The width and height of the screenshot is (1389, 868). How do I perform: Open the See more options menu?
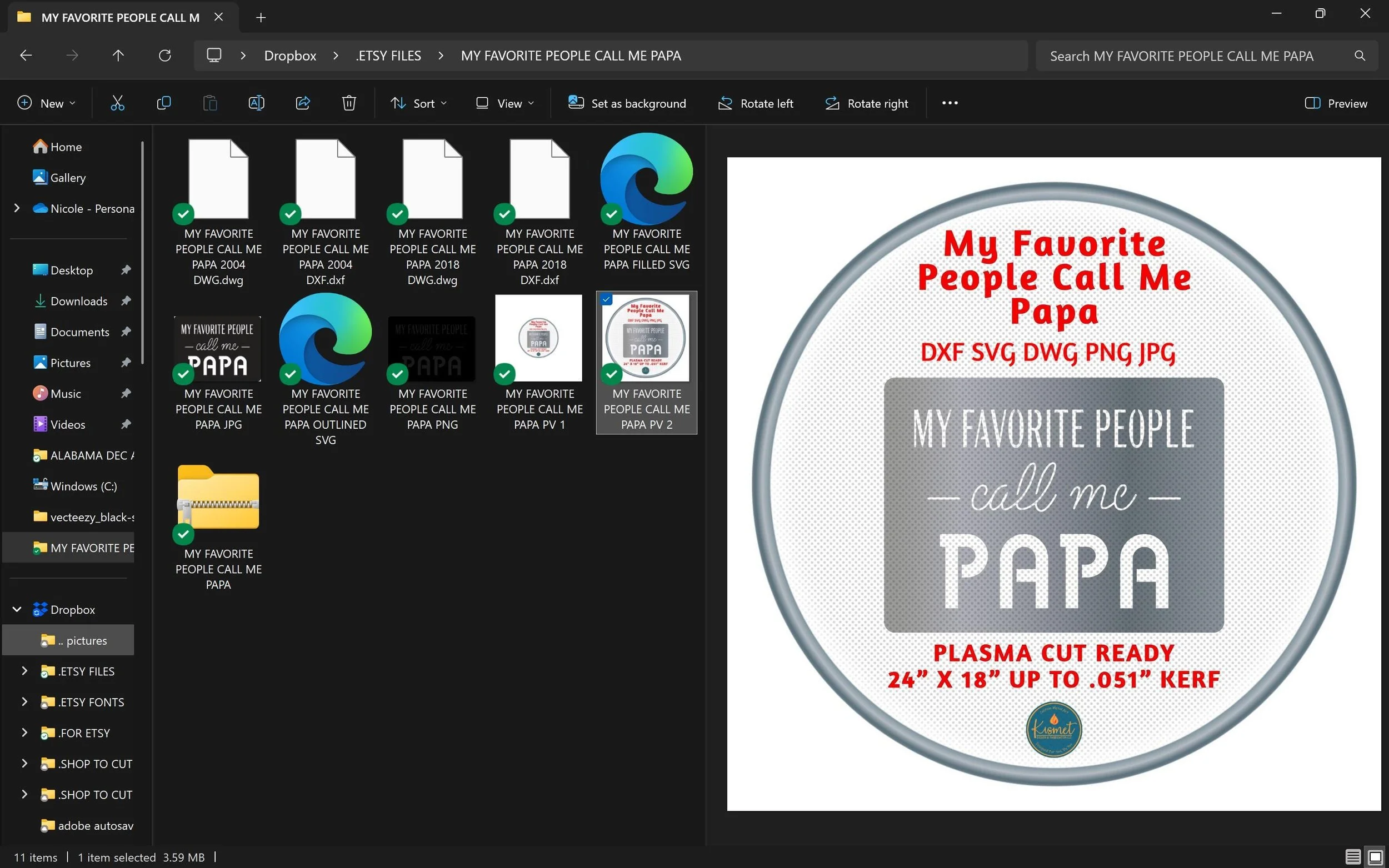(x=950, y=103)
